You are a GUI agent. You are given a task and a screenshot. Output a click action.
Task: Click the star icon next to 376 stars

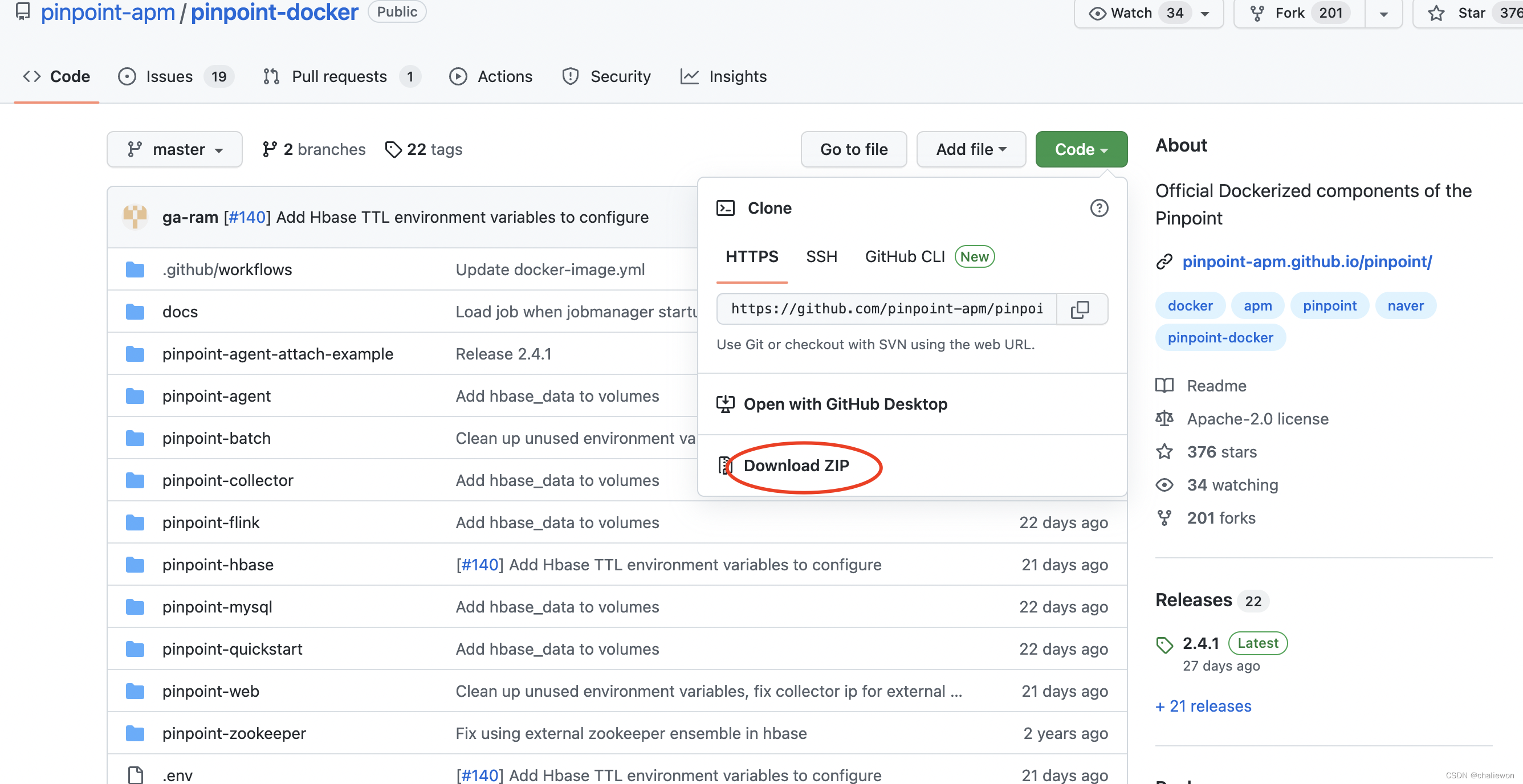tap(1164, 451)
